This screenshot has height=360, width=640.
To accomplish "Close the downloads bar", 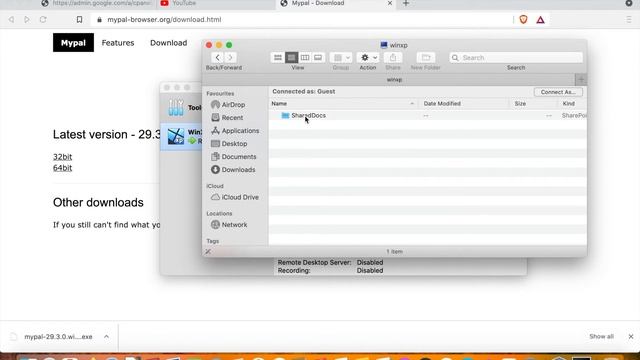I will tap(631, 337).
